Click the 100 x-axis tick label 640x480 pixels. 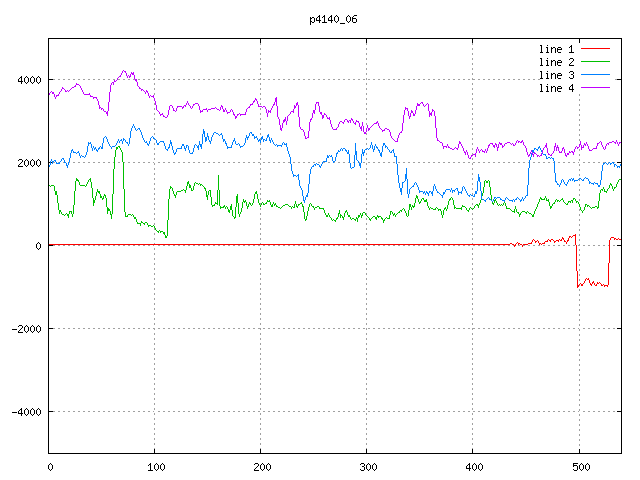click(155, 466)
